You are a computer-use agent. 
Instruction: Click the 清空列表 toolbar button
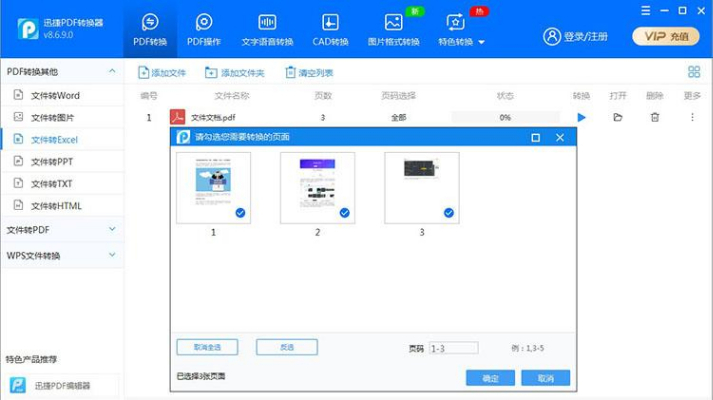click(x=309, y=73)
